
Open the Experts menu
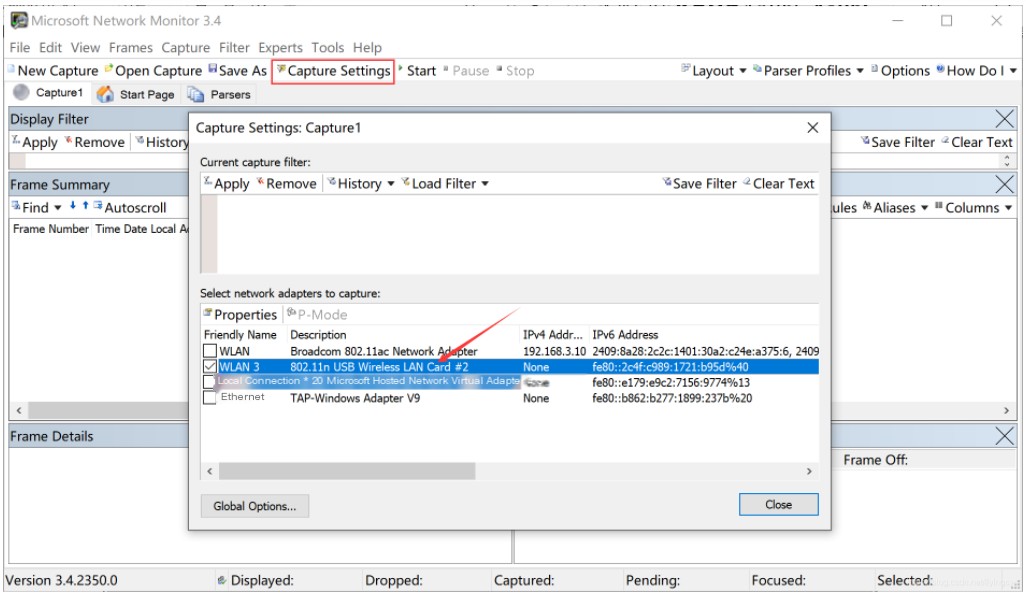[281, 47]
